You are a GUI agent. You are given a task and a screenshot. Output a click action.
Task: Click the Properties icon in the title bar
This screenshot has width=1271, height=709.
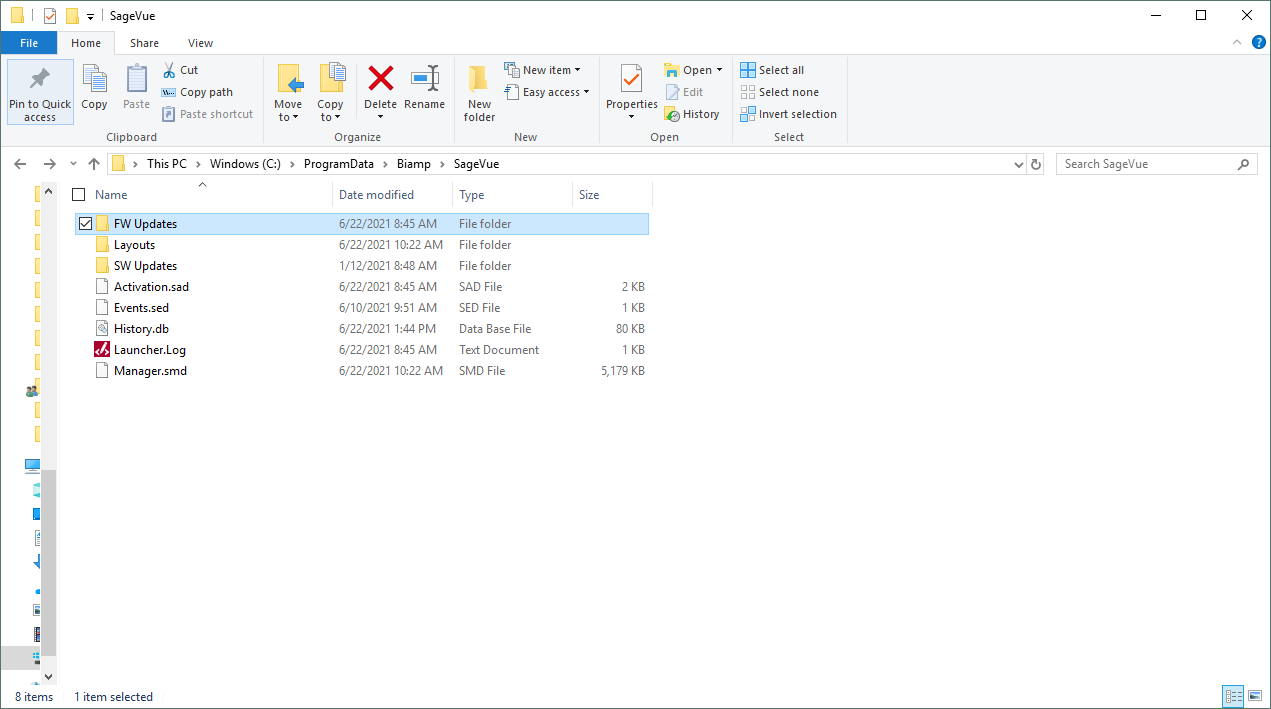(50, 16)
